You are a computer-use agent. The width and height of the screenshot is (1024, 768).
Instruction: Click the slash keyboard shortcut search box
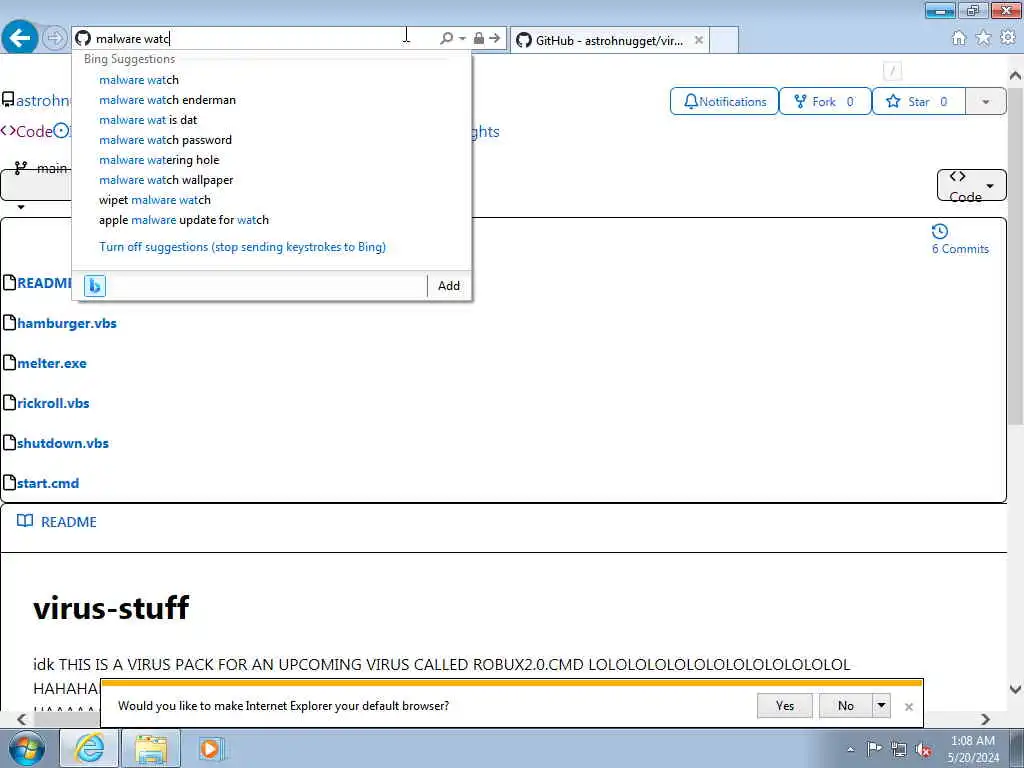click(892, 71)
